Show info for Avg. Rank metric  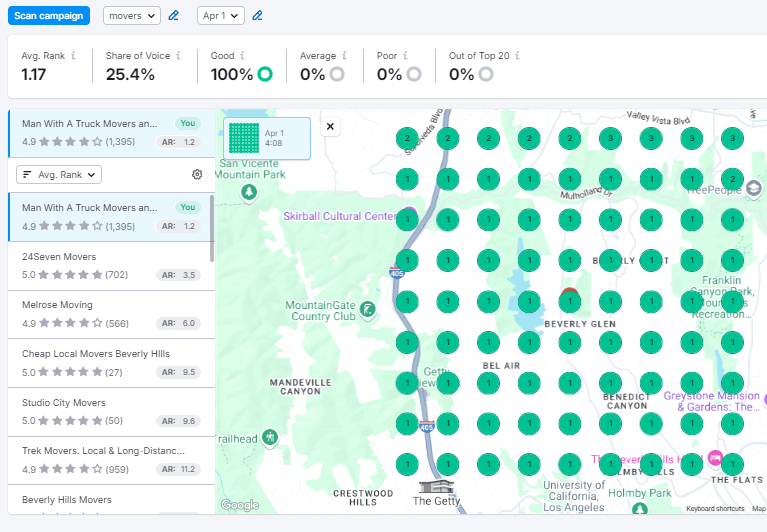[x=73, y=55]
